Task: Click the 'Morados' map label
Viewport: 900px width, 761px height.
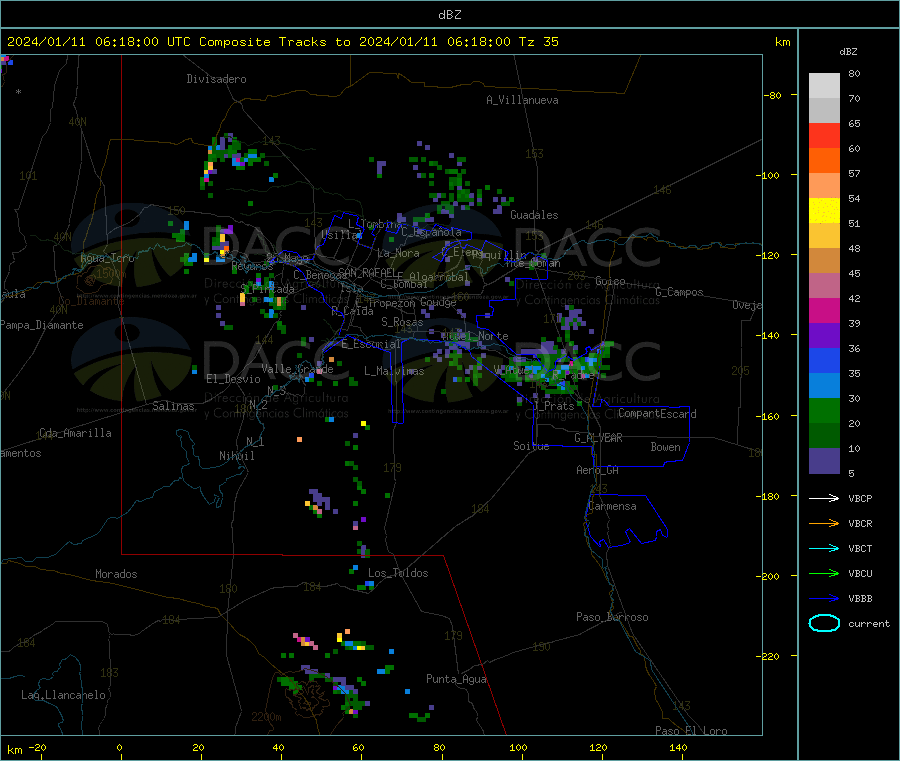Action: 117,574
